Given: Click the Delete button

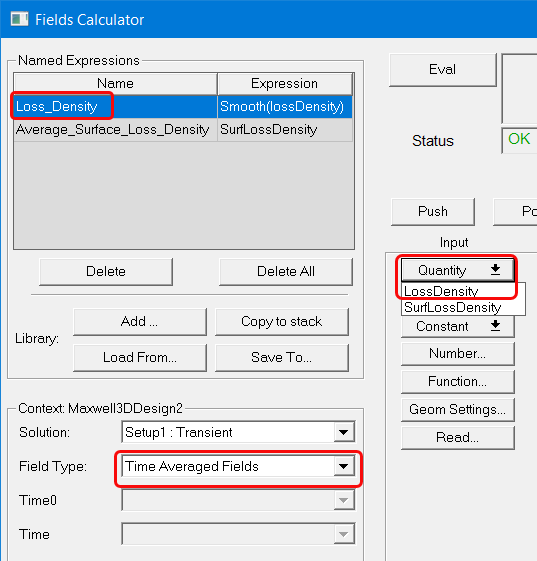Looking at the screenshot, I should (106, 272).
